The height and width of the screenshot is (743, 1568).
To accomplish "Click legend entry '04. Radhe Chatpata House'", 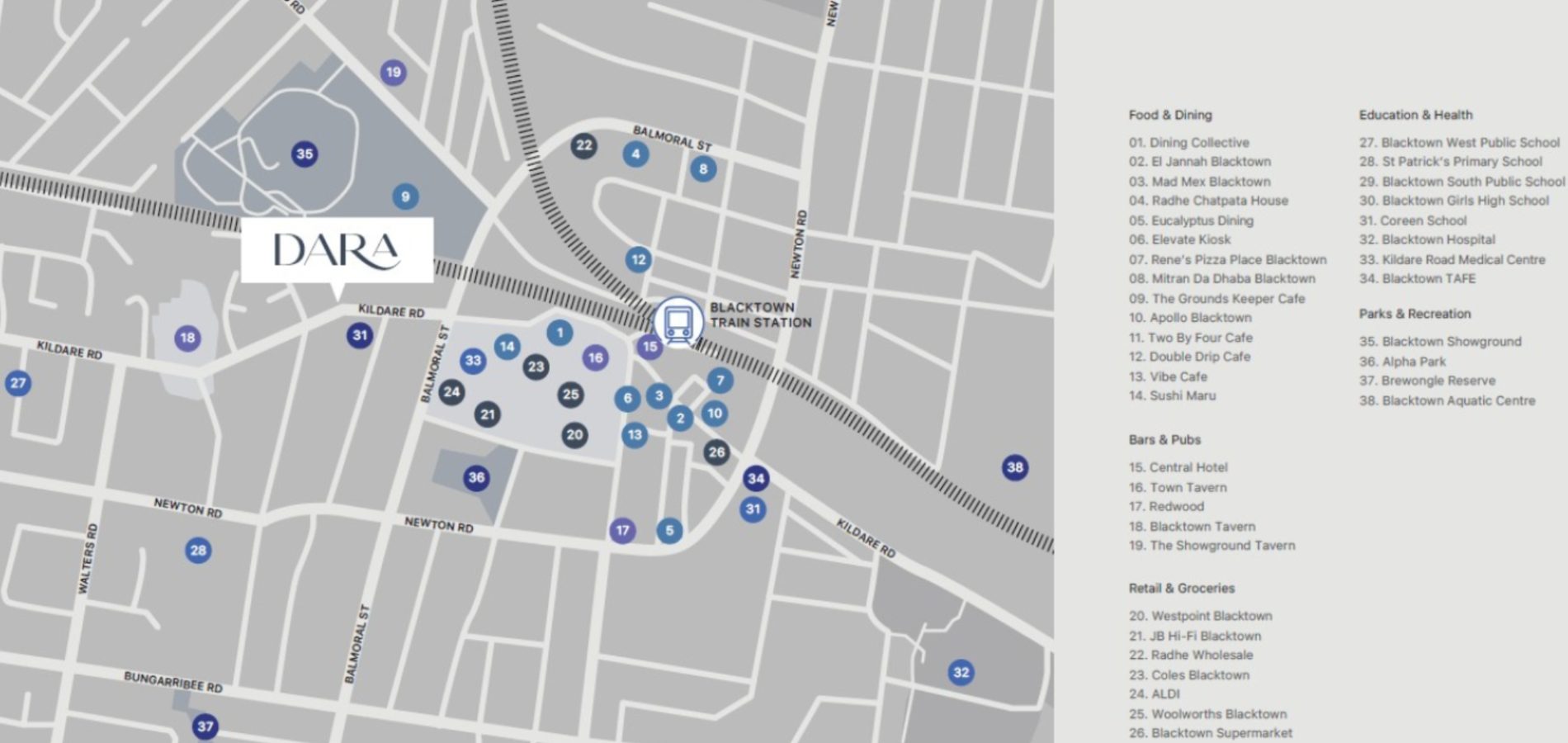I will (x=1208, y=201).
